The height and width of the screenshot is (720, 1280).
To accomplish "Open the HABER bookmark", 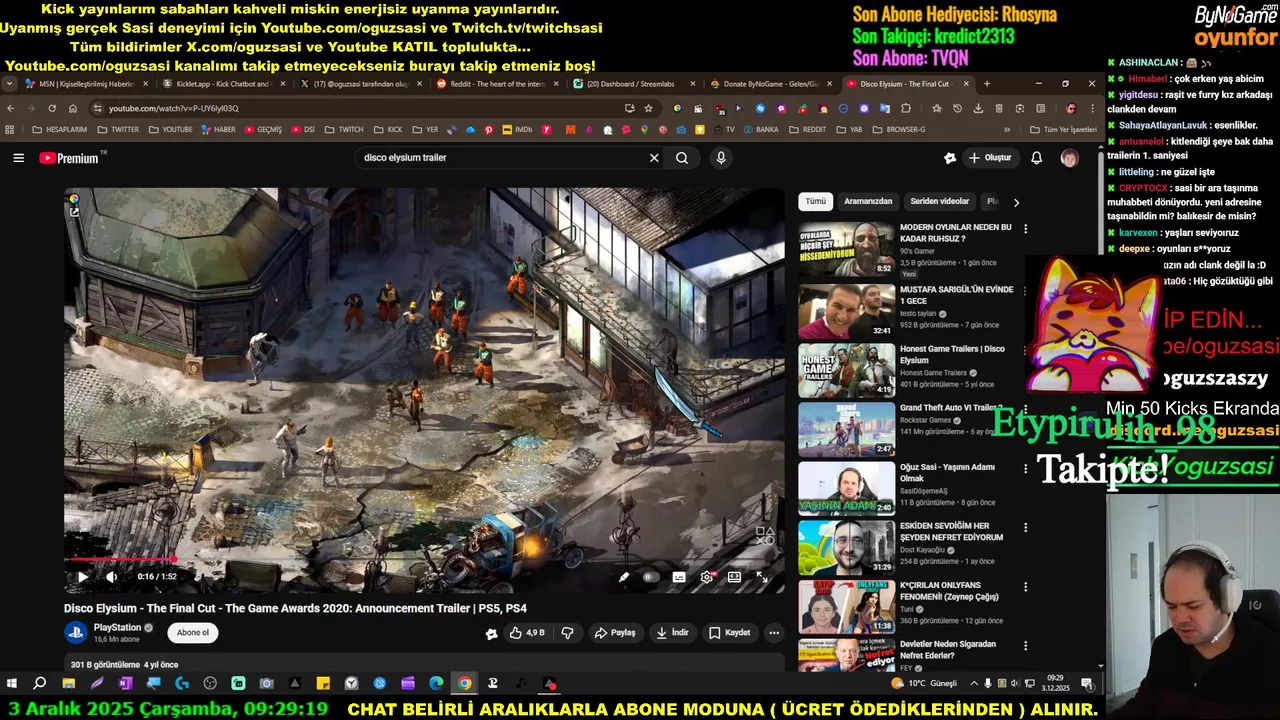I will pyautogui.click(x=219, y=129).
